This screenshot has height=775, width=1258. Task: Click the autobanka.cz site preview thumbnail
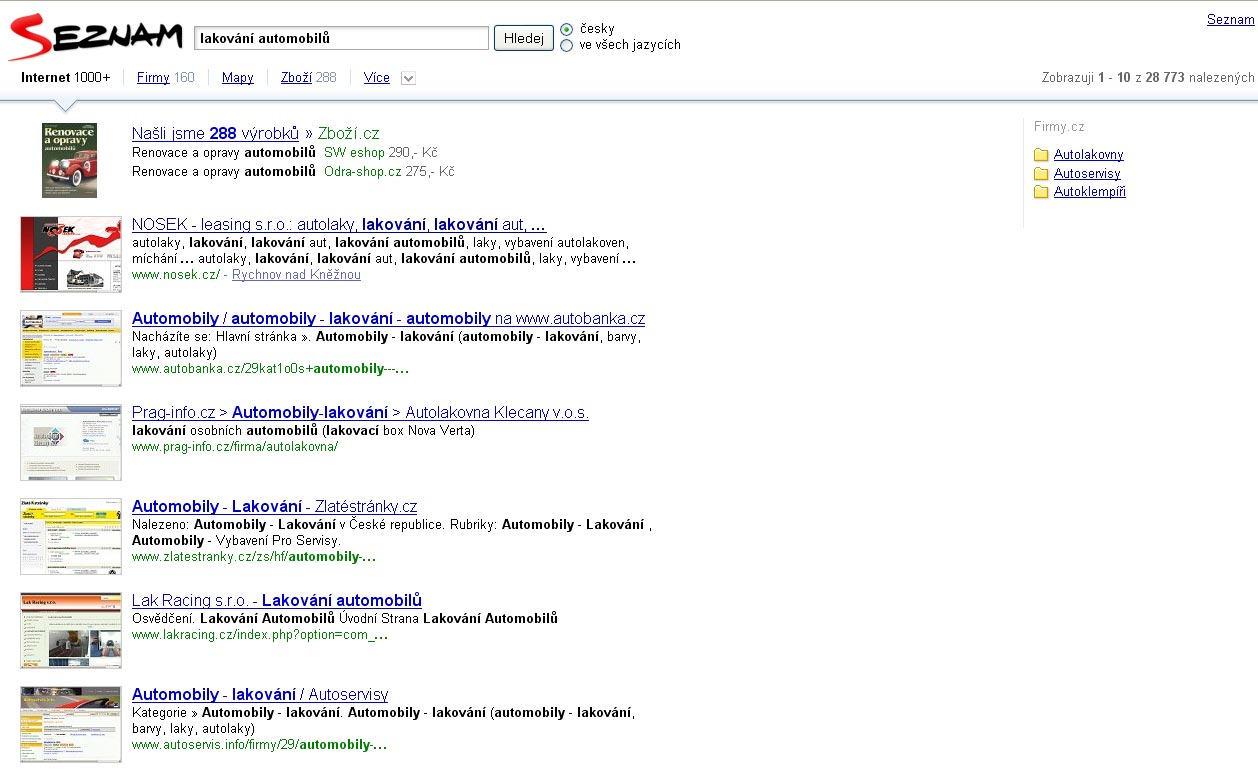71,348
